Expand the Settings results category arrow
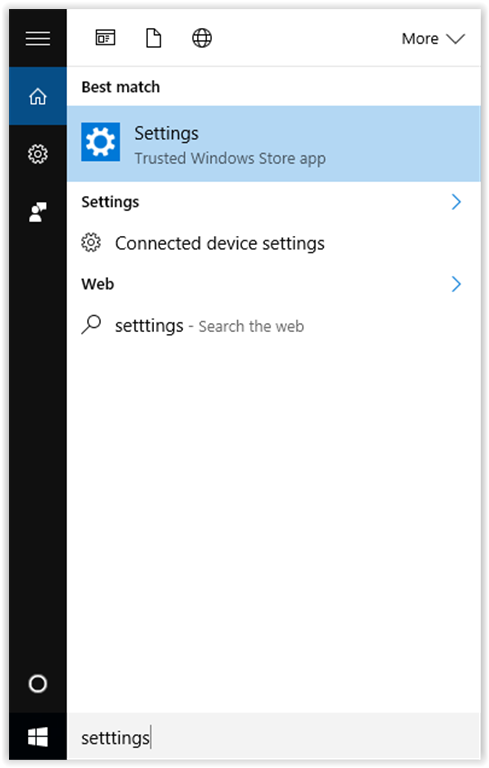This screenshot has height=768, width=489. [456, 202]
